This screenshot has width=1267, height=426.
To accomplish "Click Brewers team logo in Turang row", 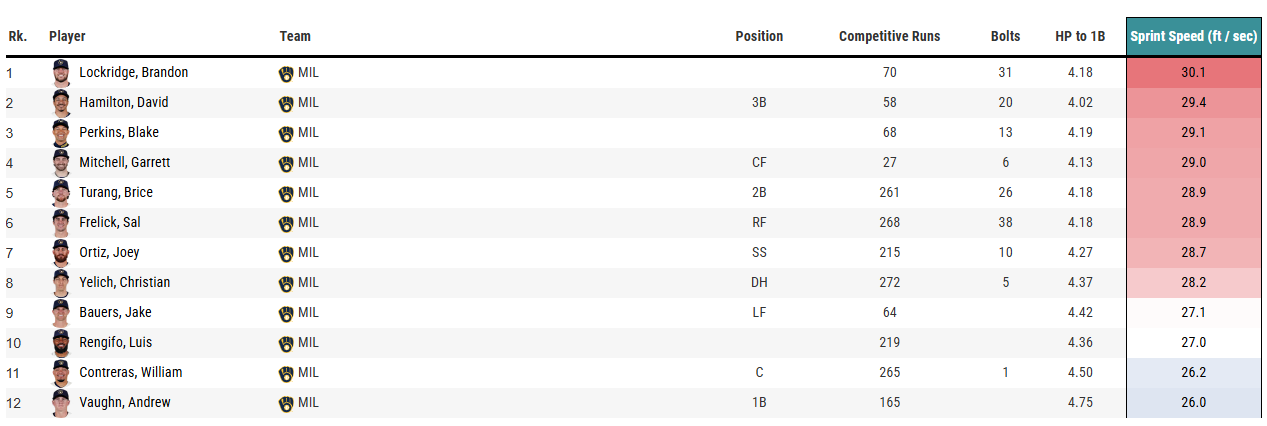I will coord(286,193).
